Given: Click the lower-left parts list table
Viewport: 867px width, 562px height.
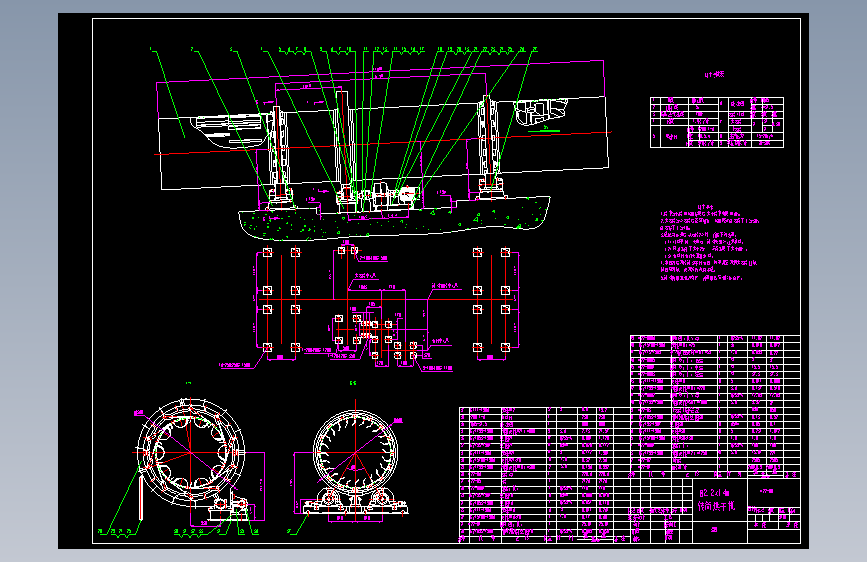Looking at the screenshot, I should pos(545,475).
